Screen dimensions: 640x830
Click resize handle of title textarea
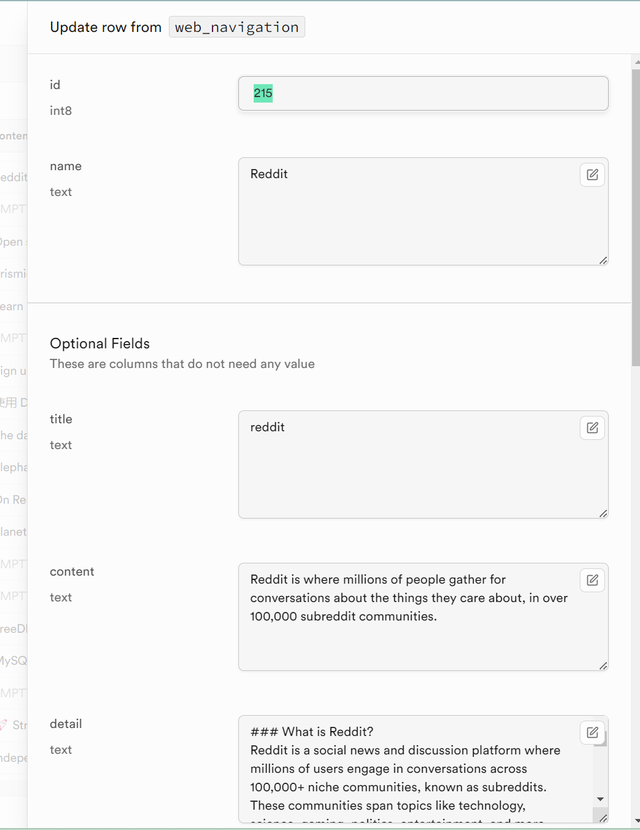point(603,513)
